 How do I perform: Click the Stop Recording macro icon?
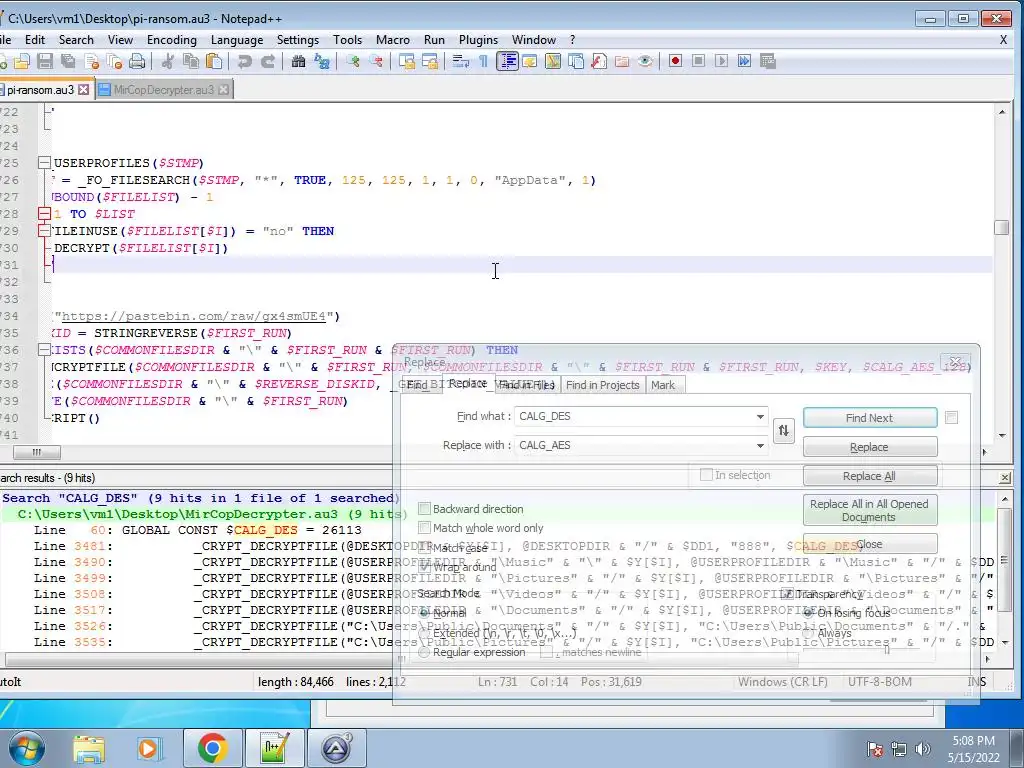tap(698, 61)
